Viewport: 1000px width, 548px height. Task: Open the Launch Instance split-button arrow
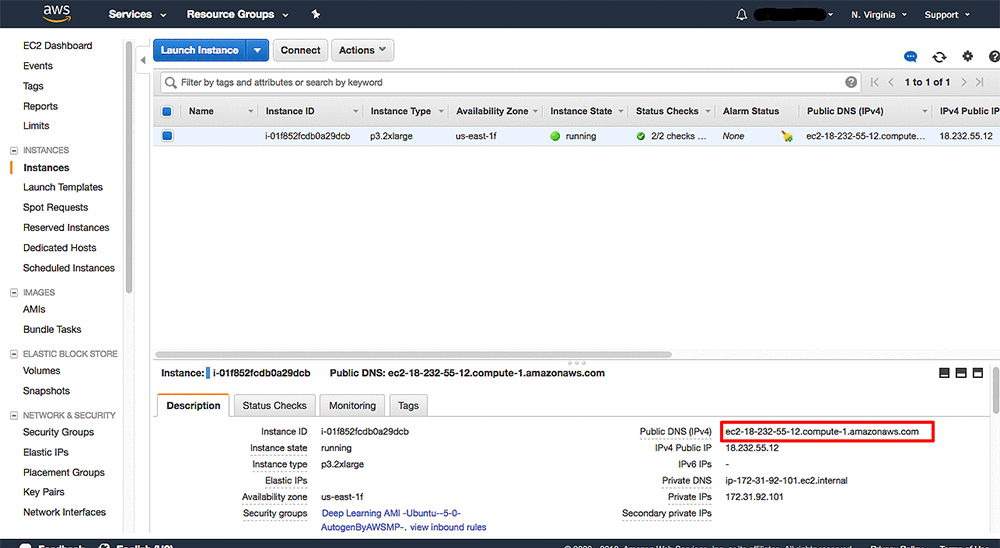point(257,50)
